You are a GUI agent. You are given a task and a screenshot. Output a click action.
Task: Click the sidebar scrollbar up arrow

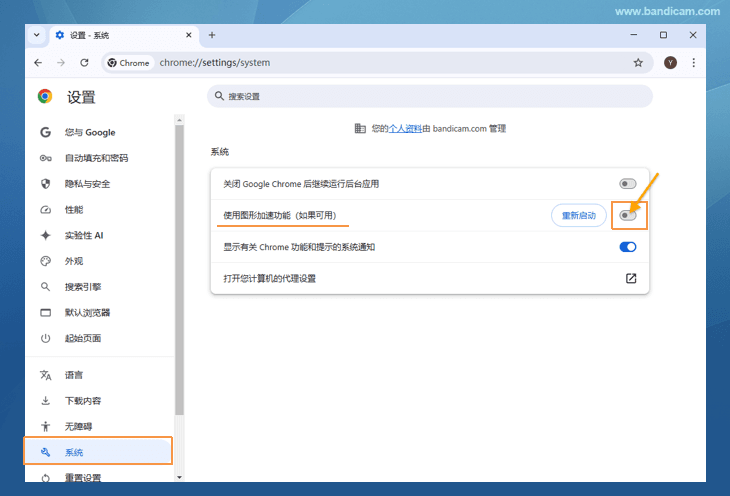[x=179, y=120]
